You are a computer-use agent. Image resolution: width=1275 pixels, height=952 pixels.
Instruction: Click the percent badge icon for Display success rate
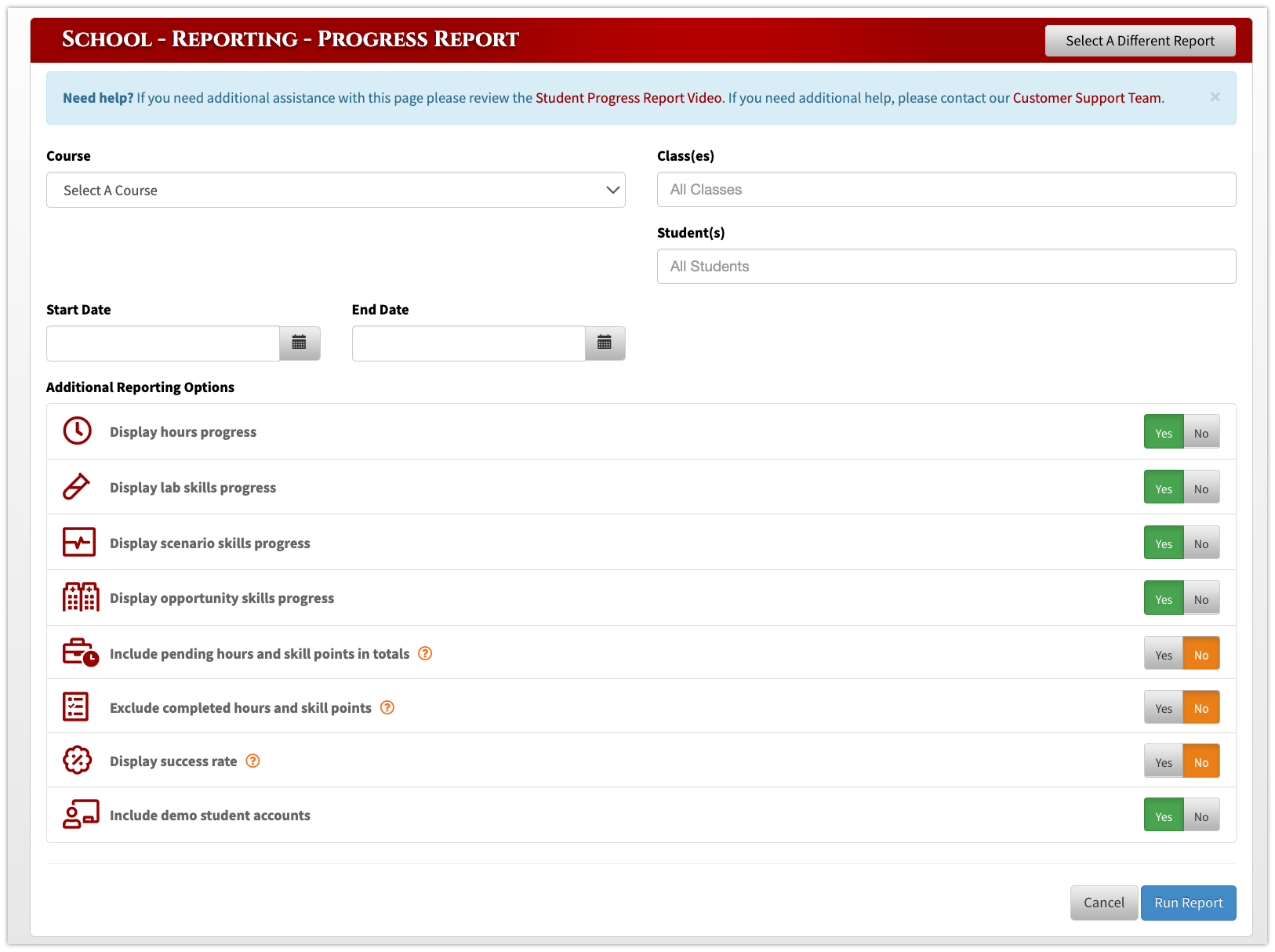(x=78, y=760)
